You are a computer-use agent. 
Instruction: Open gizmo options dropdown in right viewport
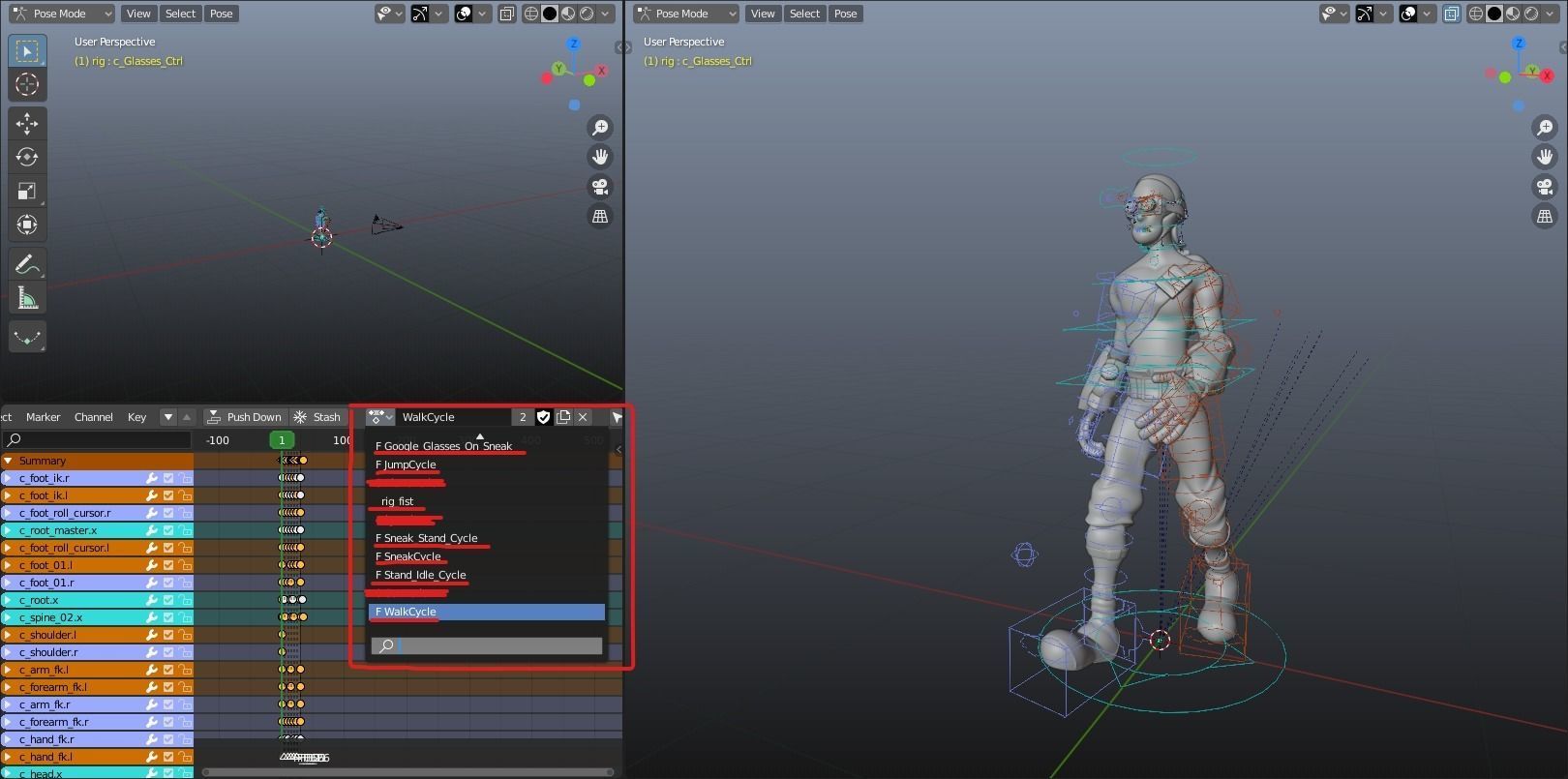1384,14
